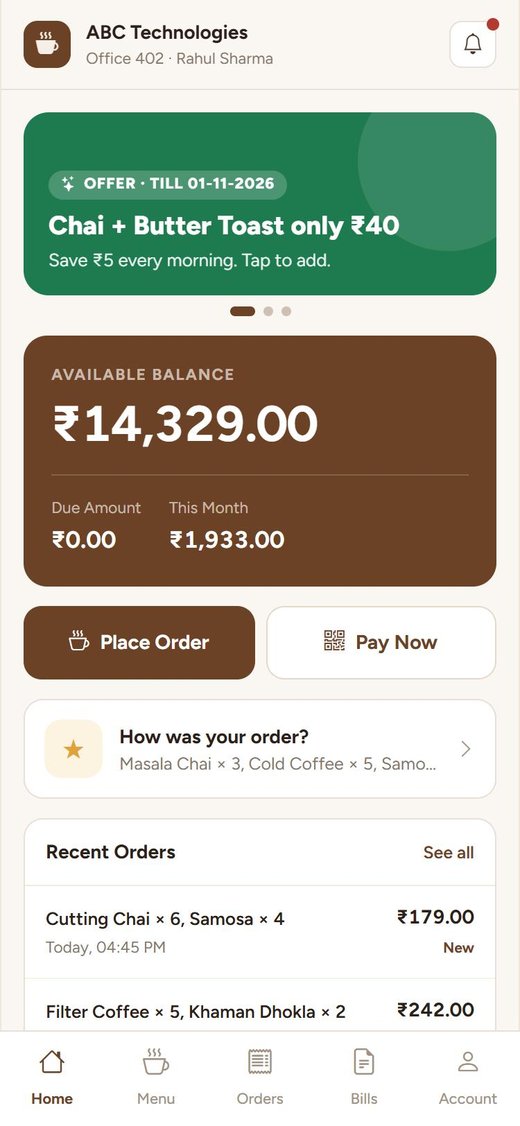Image resolution: width=520 pixels, height=1126 pixels.
Task: Open the Filter Coffee and Khaman Dhokla order
Action: pyautogui.click(x=260, y=1005)
